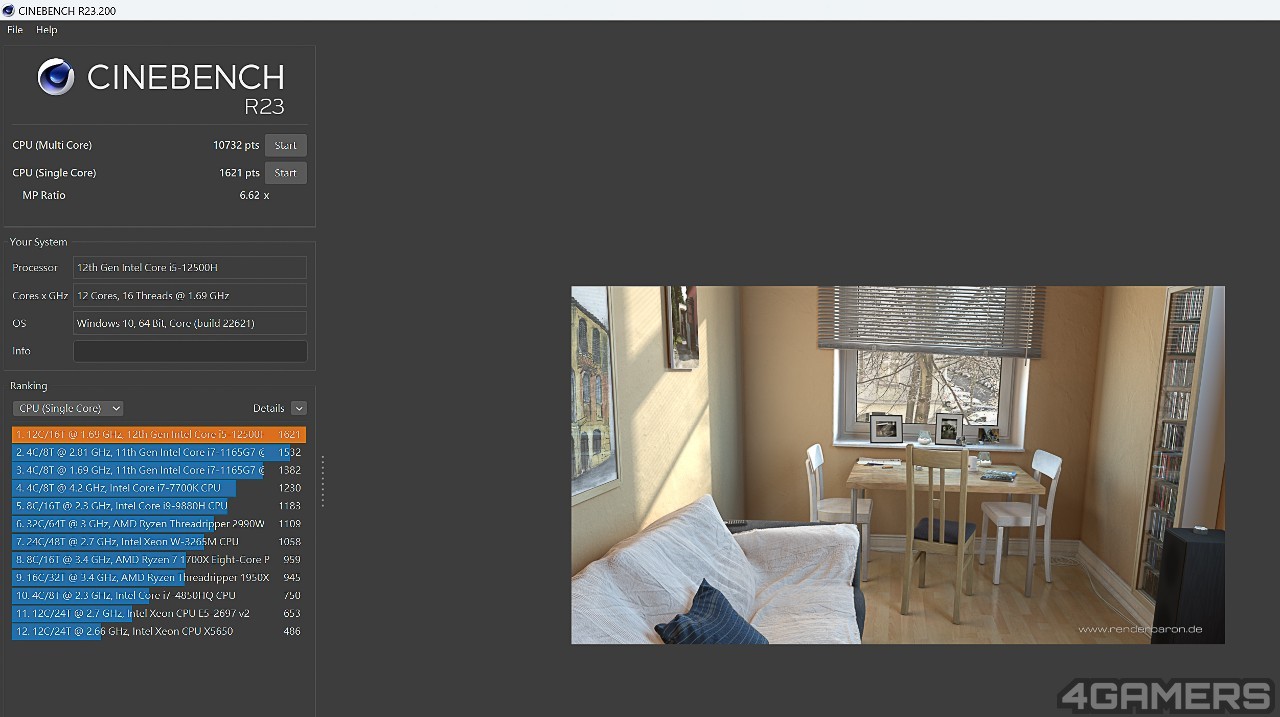Select ranking entry Threadripper 2990W
This screenshot has height=717, width=1280.
point(159,524)
